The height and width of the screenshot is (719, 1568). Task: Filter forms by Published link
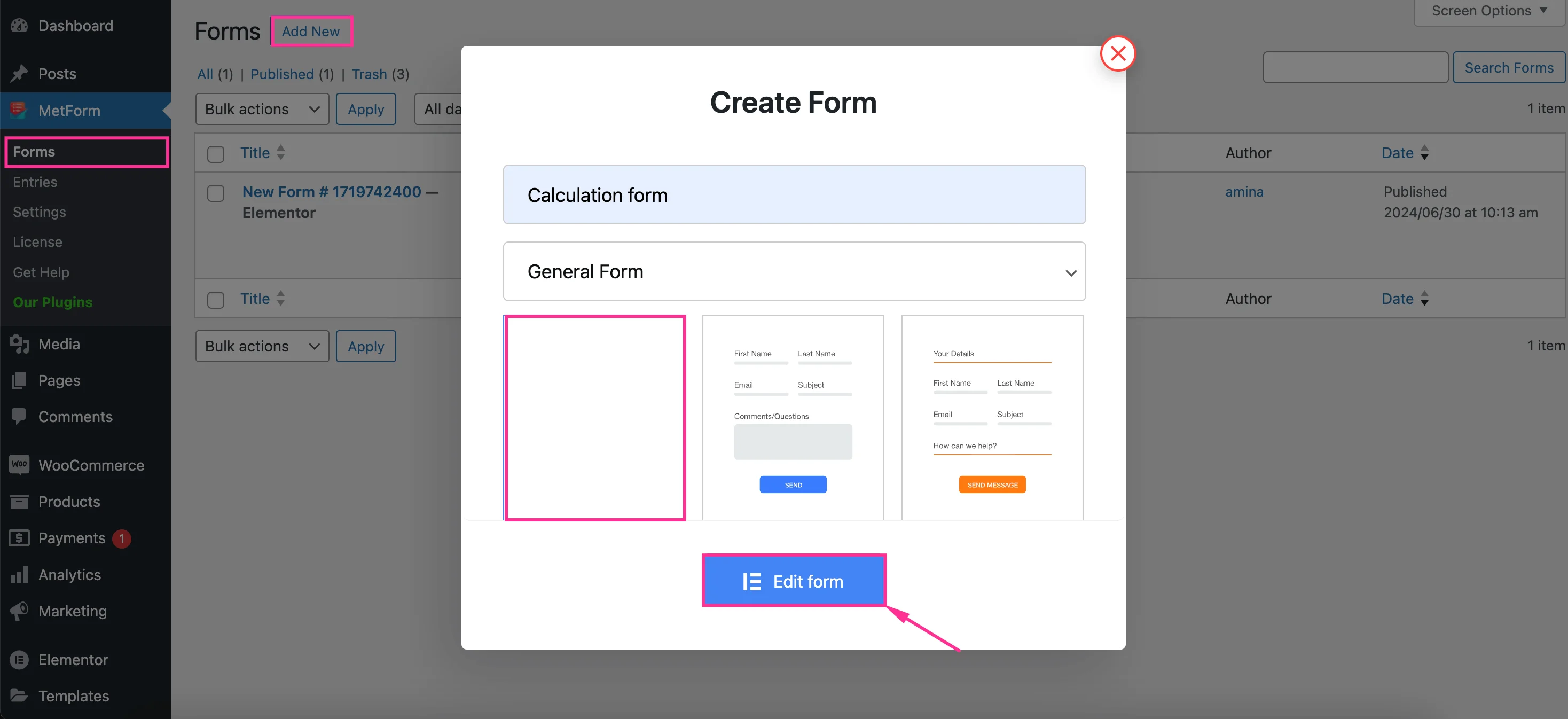coord(282,74)
